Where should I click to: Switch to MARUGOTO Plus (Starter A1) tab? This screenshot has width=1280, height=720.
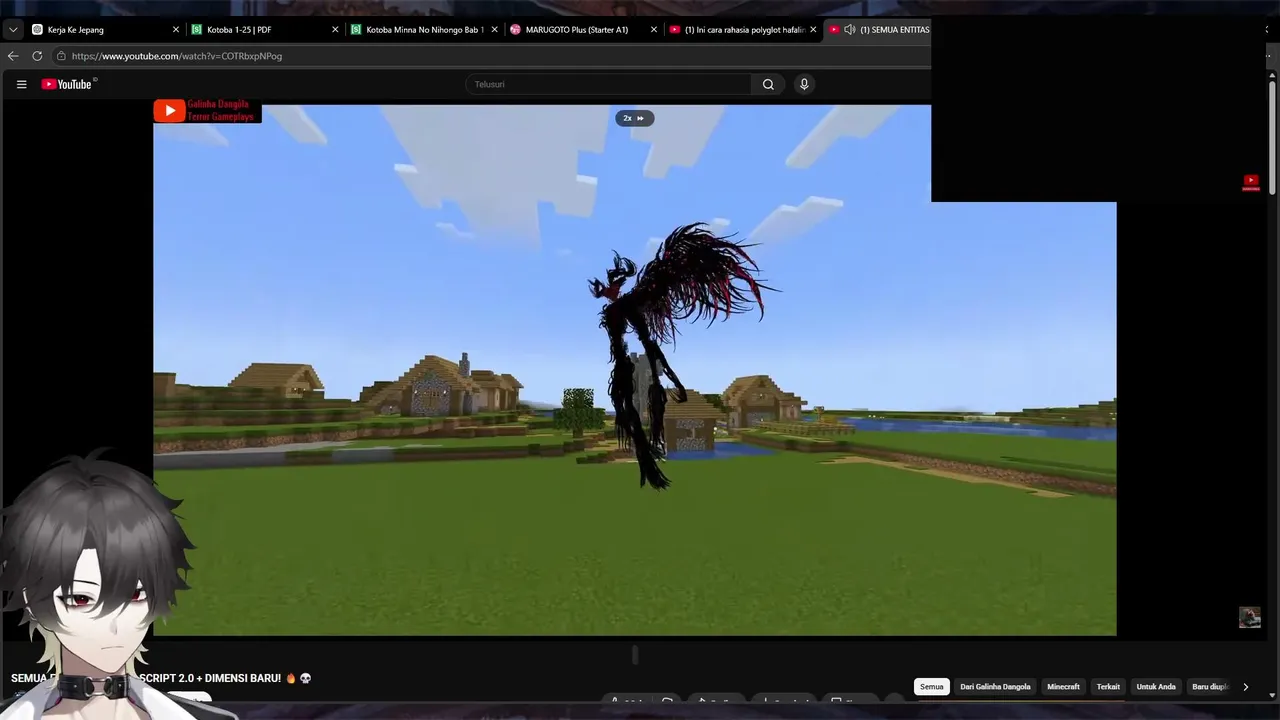(x=584, y=30)
